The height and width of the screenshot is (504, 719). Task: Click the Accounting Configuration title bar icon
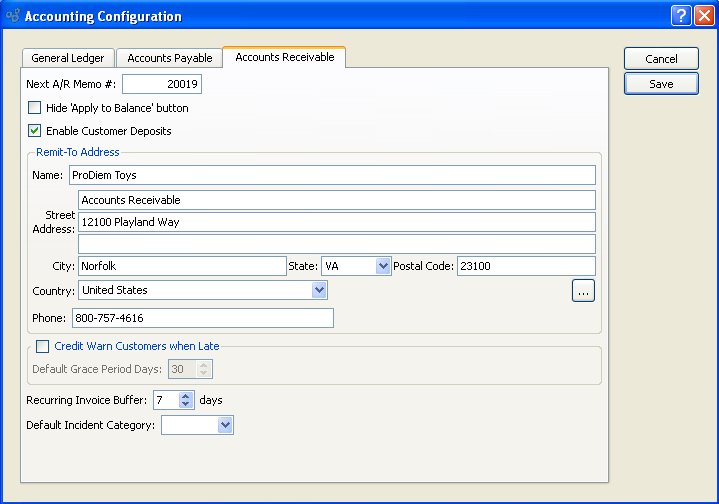click(12, 16)
